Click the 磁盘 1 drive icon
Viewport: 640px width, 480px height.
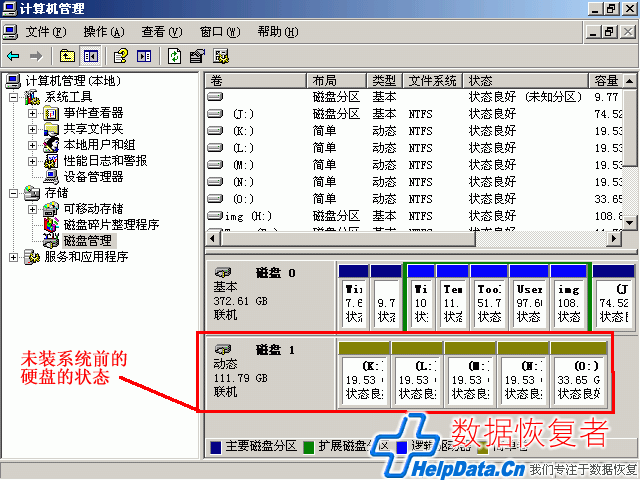pyautogui.click(x=223, y=349)
